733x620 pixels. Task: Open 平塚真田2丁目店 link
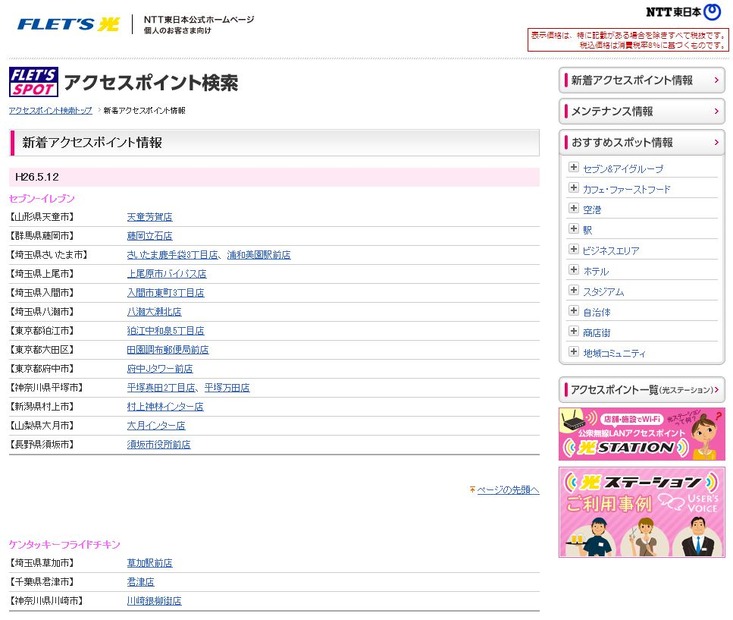coord(161,388)
